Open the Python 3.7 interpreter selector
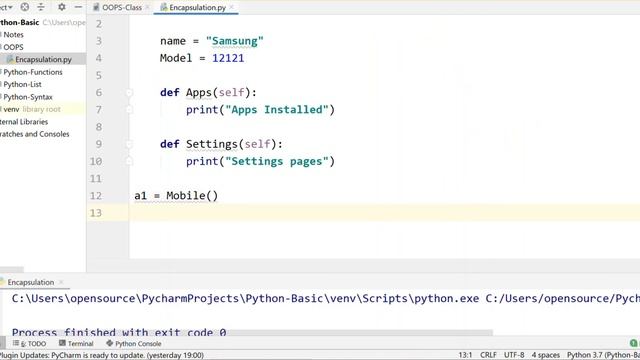 click(x=603, y=355)
